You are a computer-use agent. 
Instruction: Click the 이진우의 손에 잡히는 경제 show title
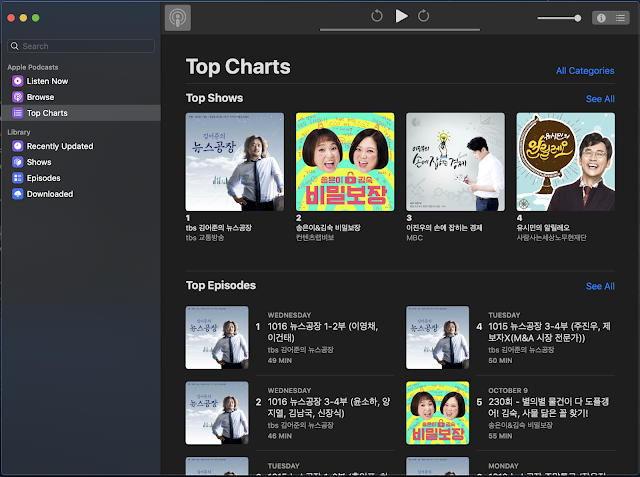tap(444, 228)
